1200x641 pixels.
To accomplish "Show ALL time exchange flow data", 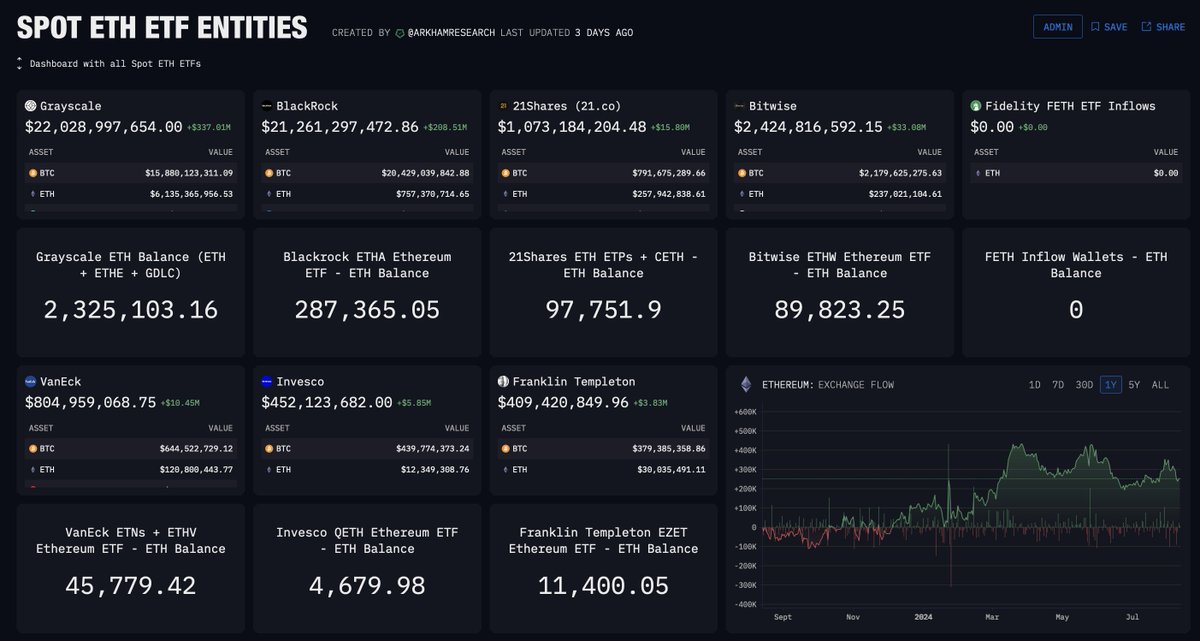I will (x=1160, y=385).
